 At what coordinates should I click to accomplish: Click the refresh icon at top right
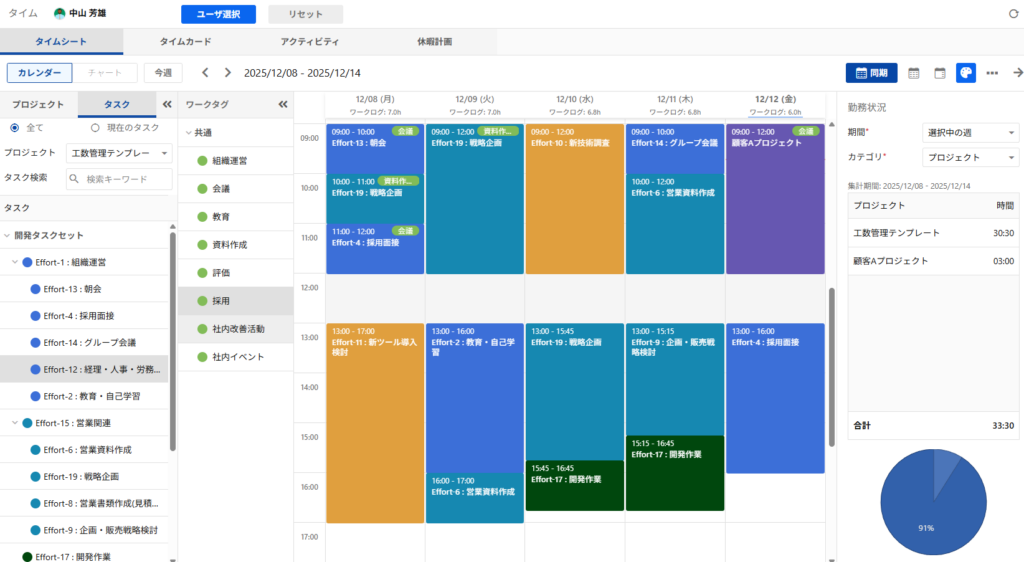click(1013, 14)
